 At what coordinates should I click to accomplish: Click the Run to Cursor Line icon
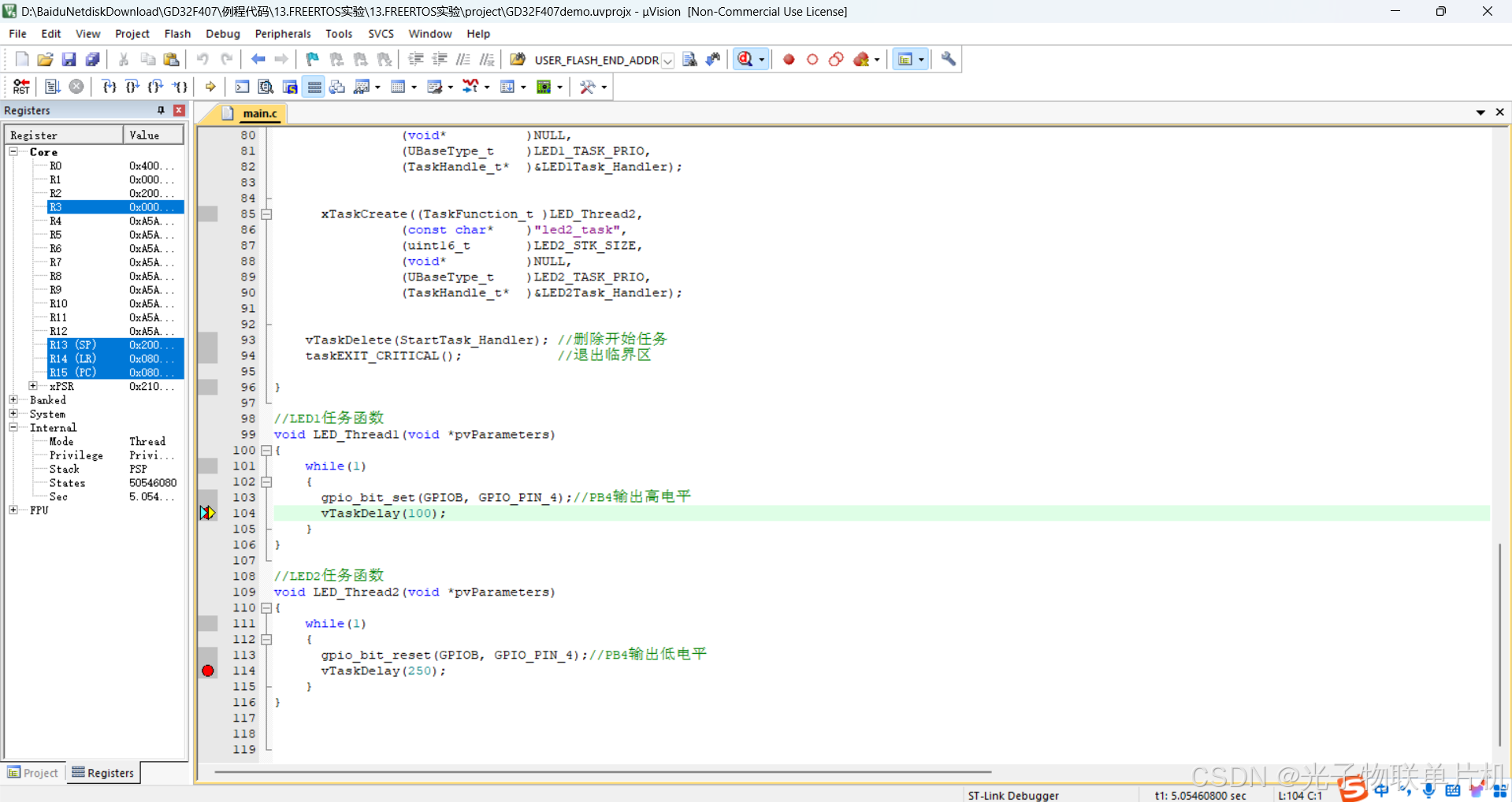(180, 87)
